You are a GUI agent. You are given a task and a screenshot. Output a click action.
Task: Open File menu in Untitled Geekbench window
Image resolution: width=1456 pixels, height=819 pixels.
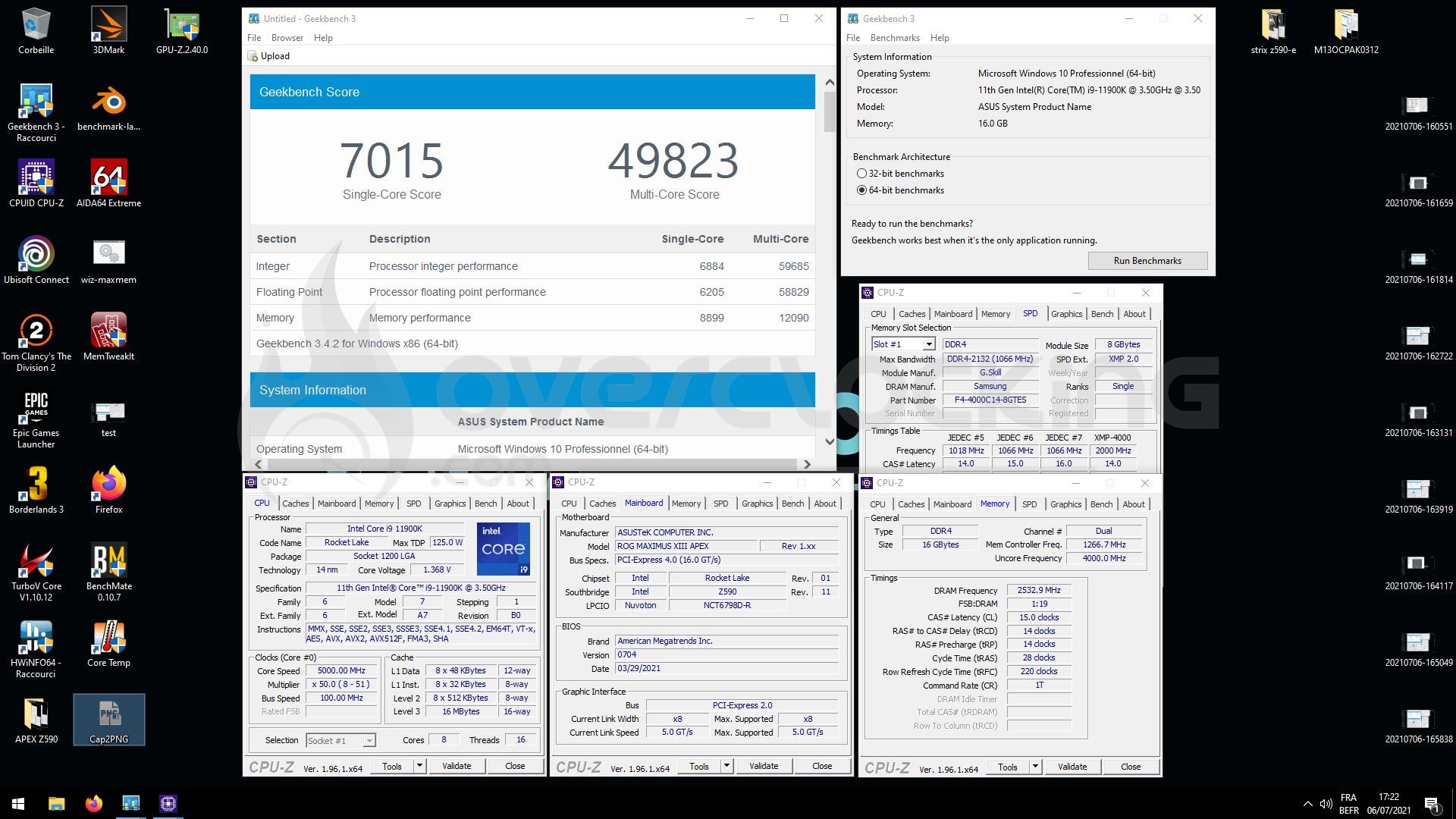[254, 38]
